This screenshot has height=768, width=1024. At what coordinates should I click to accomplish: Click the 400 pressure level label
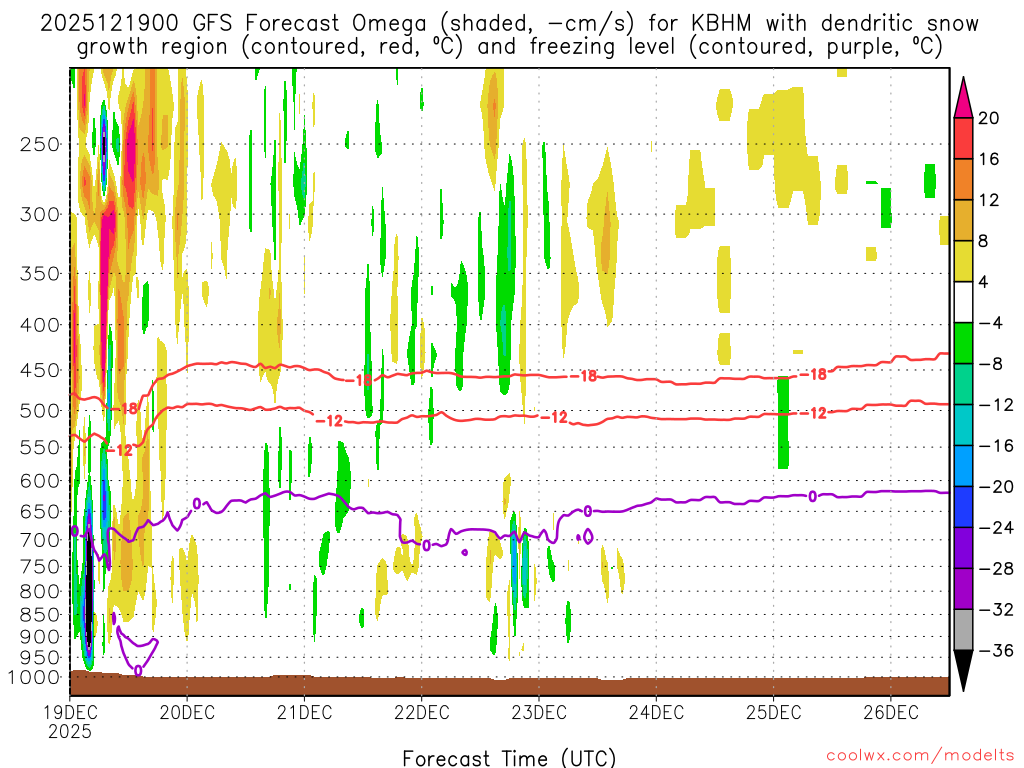click(x=40, y=325)
